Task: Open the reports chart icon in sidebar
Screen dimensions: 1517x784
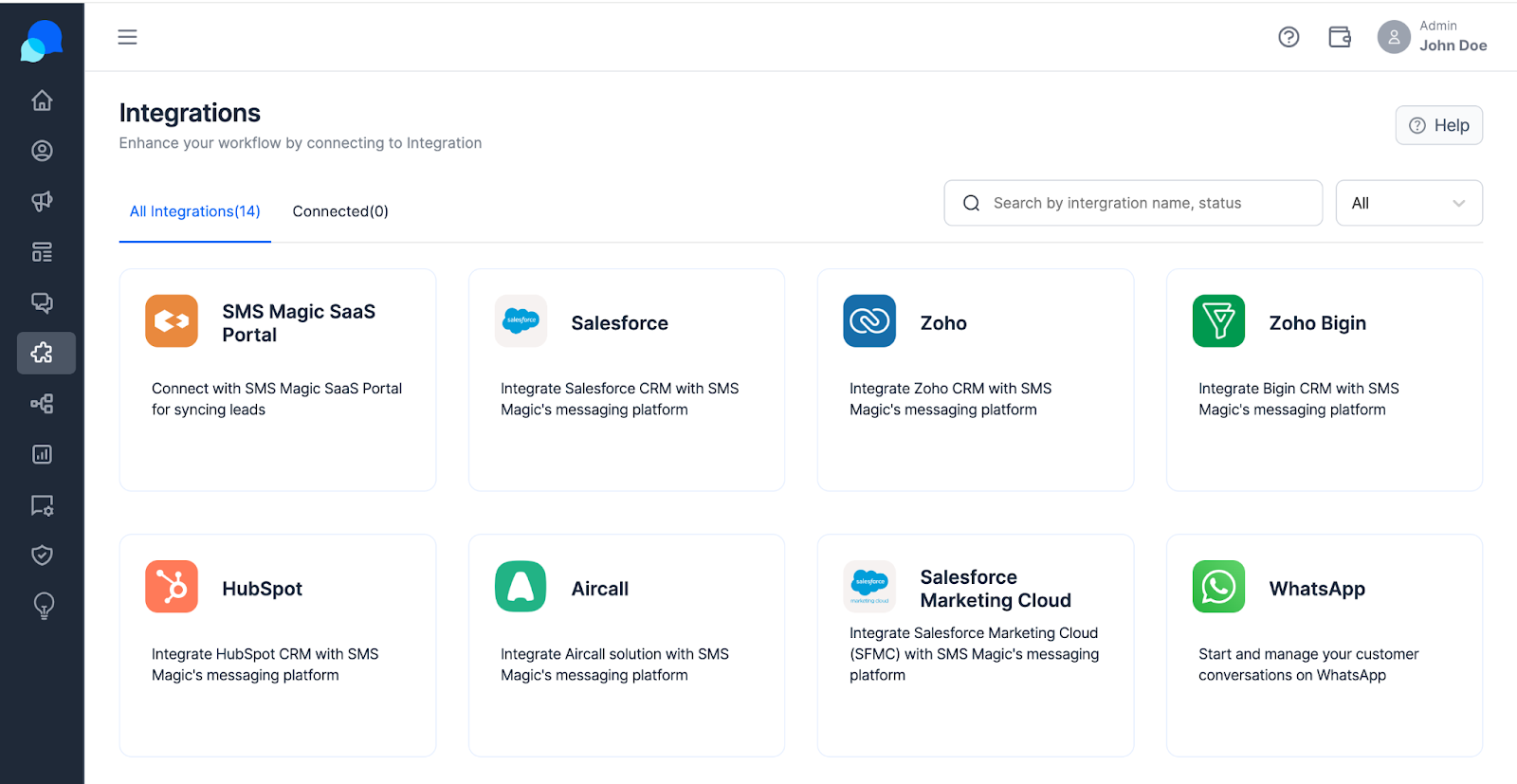Action: click(x=42, y=454)
